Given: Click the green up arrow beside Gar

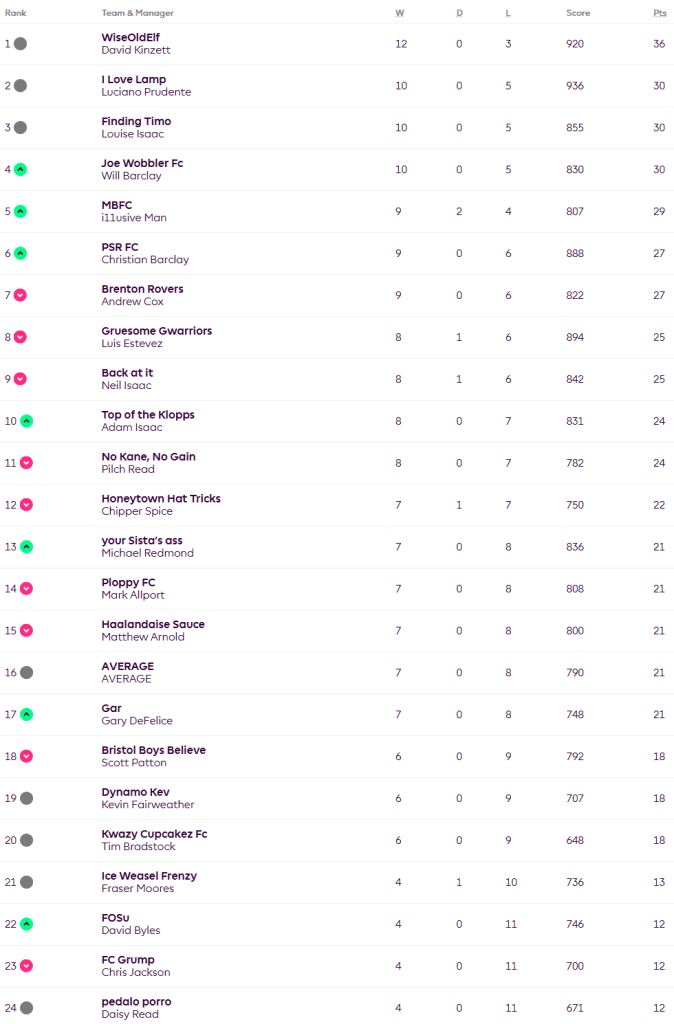Looking at the screenshot, I should pos(27,714).
